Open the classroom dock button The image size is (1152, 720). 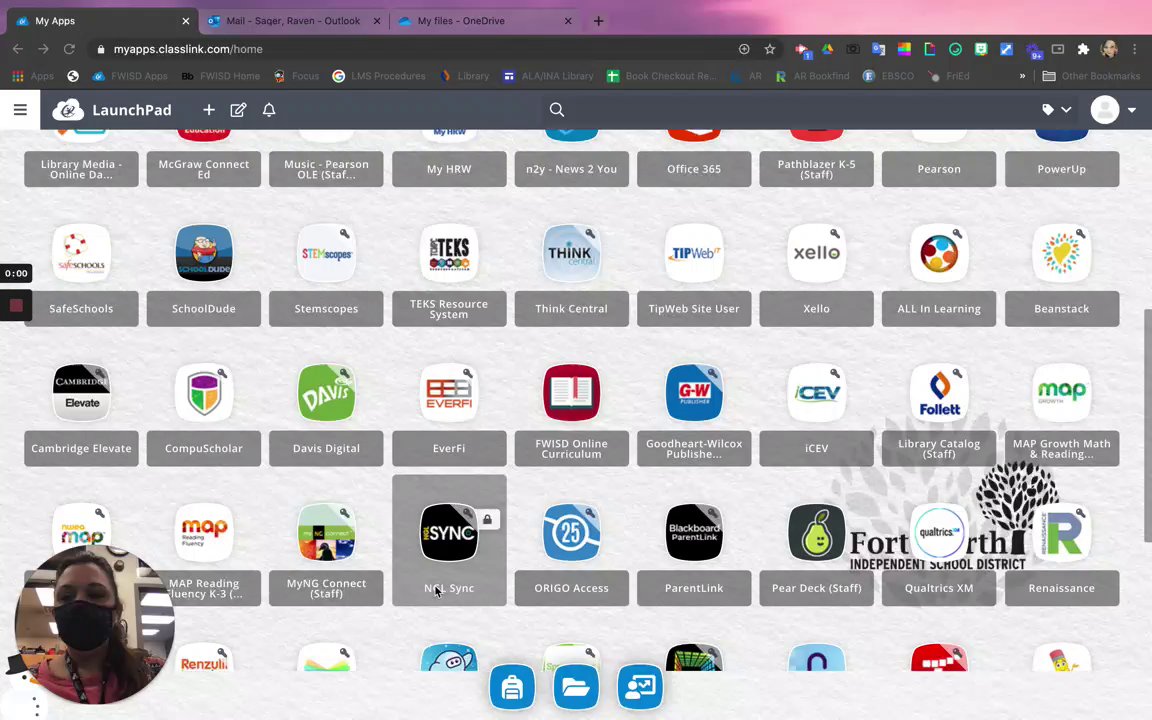(640, 688)
